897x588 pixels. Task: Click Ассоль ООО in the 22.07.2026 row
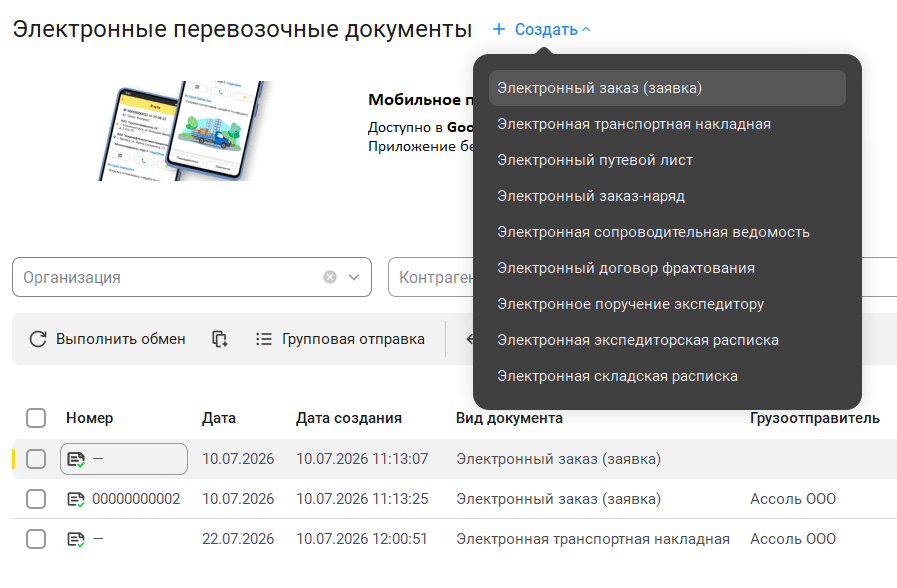point(793,539)
